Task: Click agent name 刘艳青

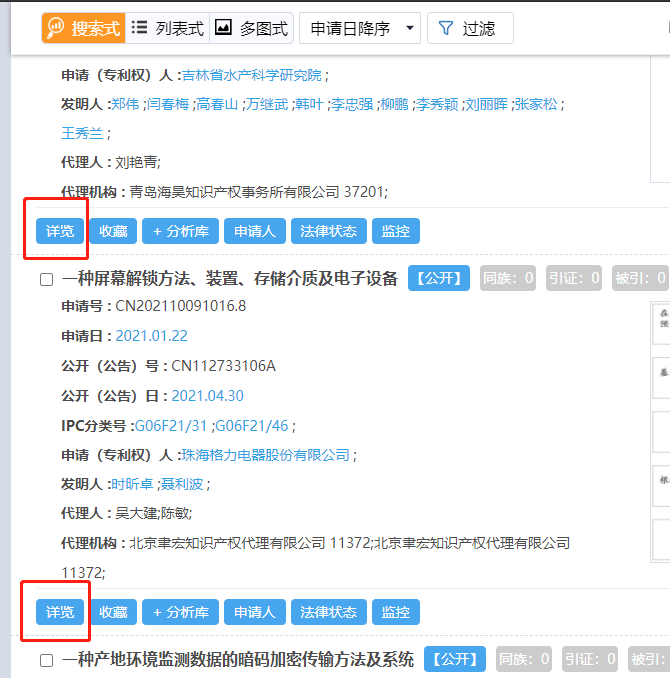Action: click(x=138, y=163)
